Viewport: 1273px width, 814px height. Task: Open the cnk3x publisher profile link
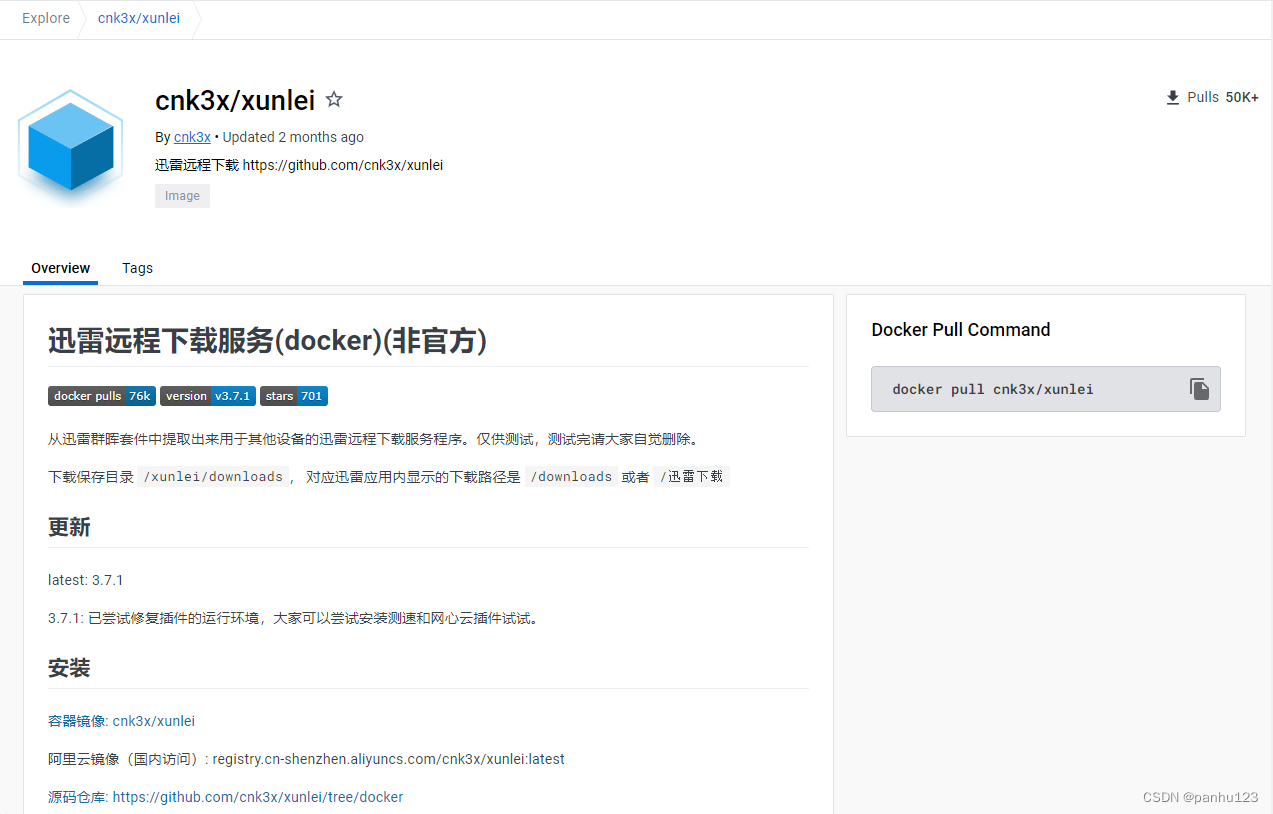coord(192,137)
